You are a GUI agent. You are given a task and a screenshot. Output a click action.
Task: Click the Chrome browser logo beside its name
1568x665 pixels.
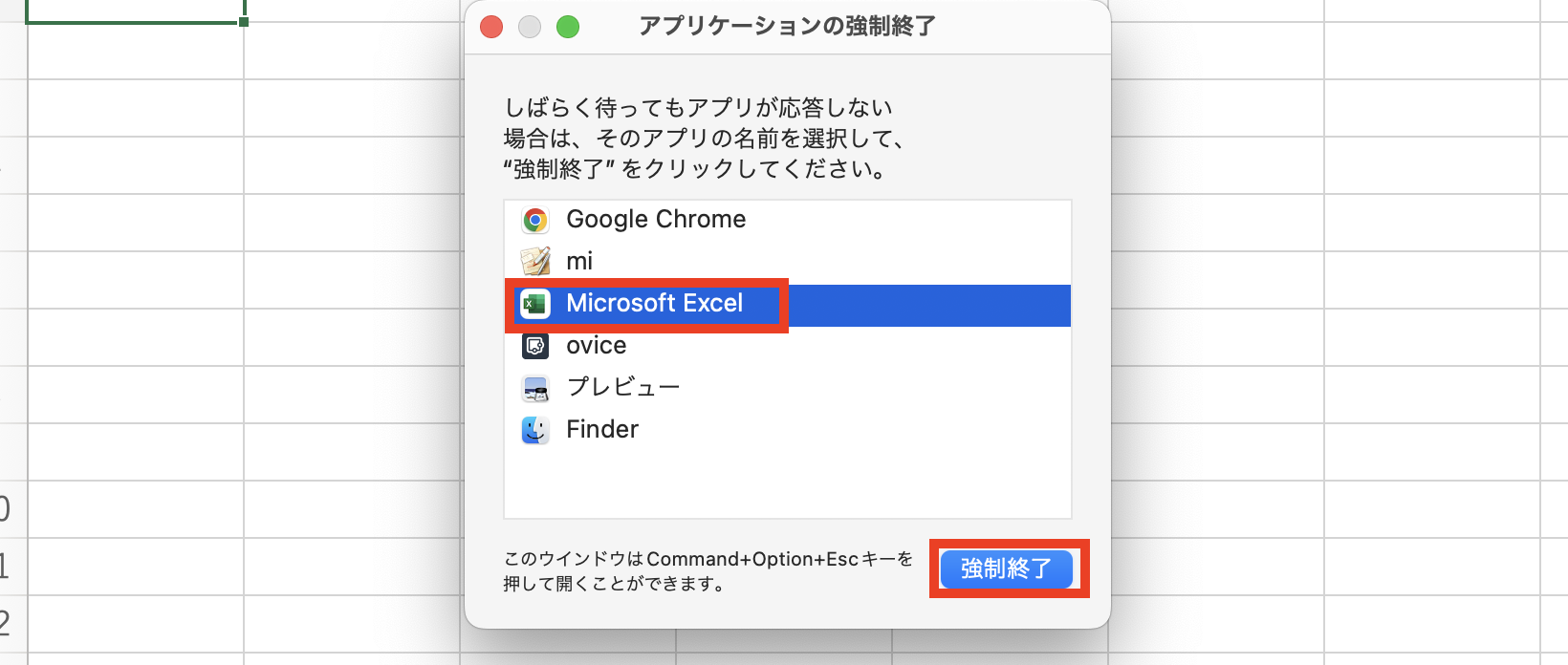tap(535, 220)
